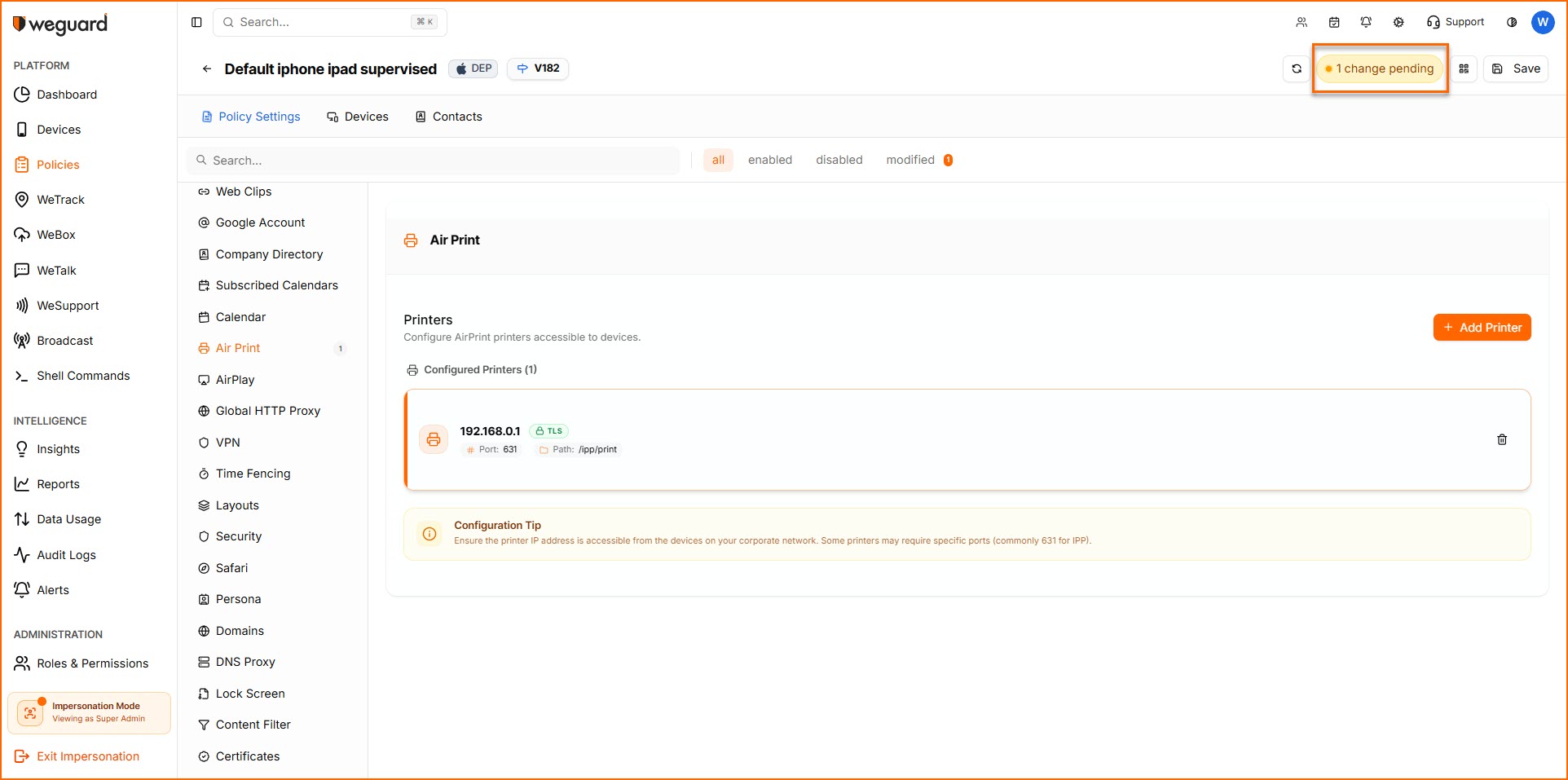Viewport: 1568px width, 780px height.
Task: Open the V182 version selector
Action: coord(538,68)
